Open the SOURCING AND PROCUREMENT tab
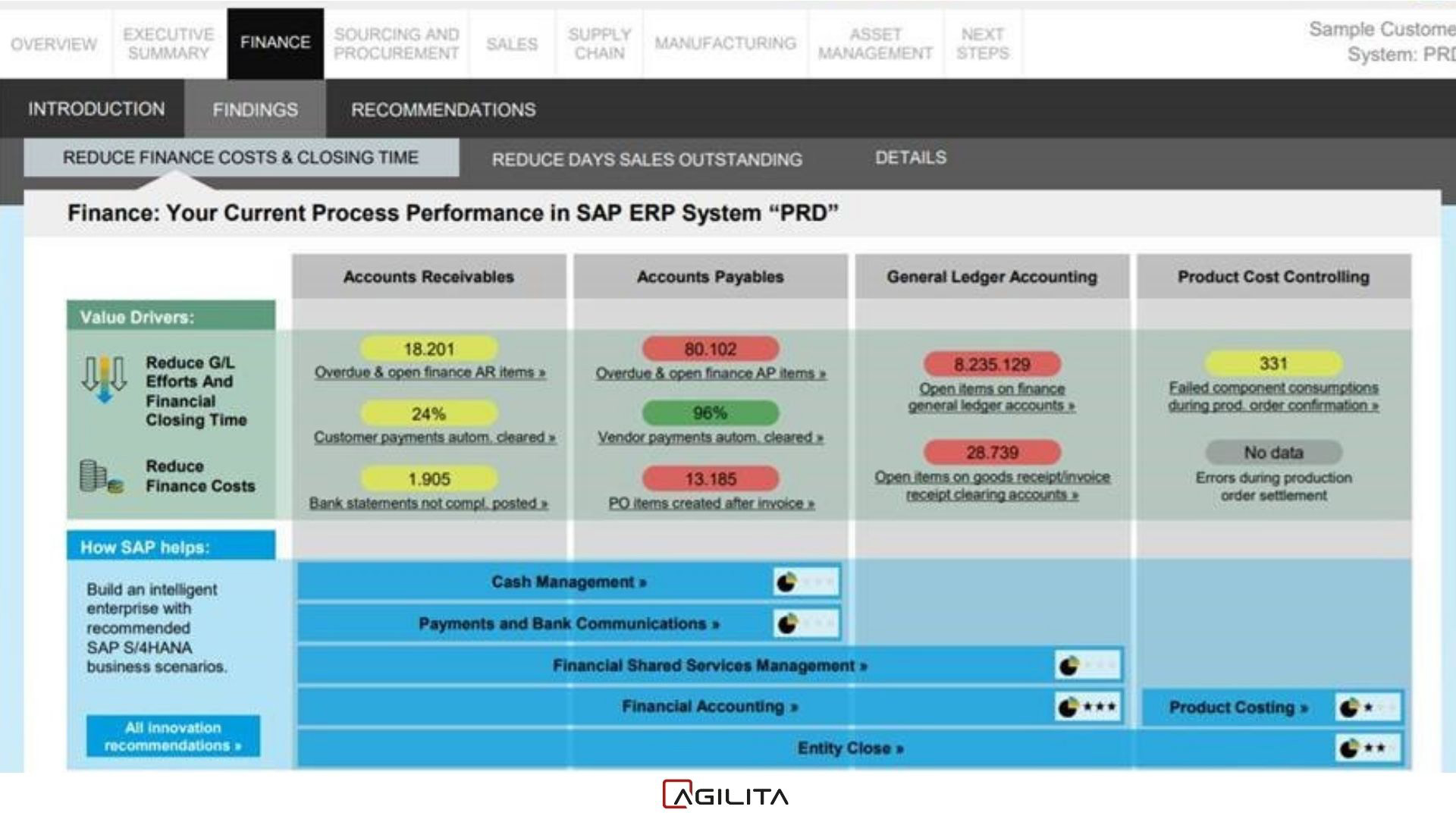The image size is (1456, 819). click(x=396, y=44)
